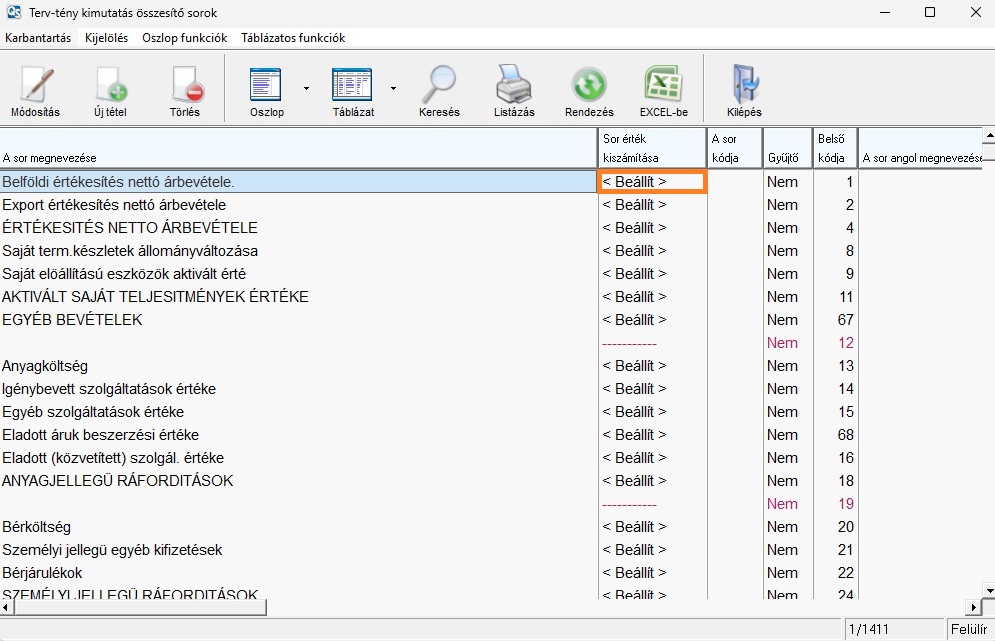The width and height of the screenshot is (995, 641).
Task: Open the Táblázatos funkciók menu
Action: tap(293, 38)
